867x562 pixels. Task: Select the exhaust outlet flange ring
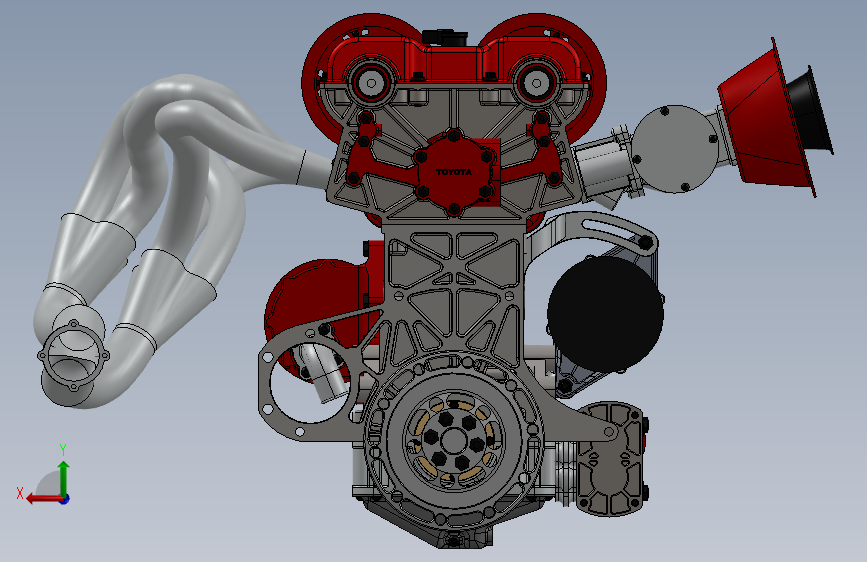coord(73,356)
